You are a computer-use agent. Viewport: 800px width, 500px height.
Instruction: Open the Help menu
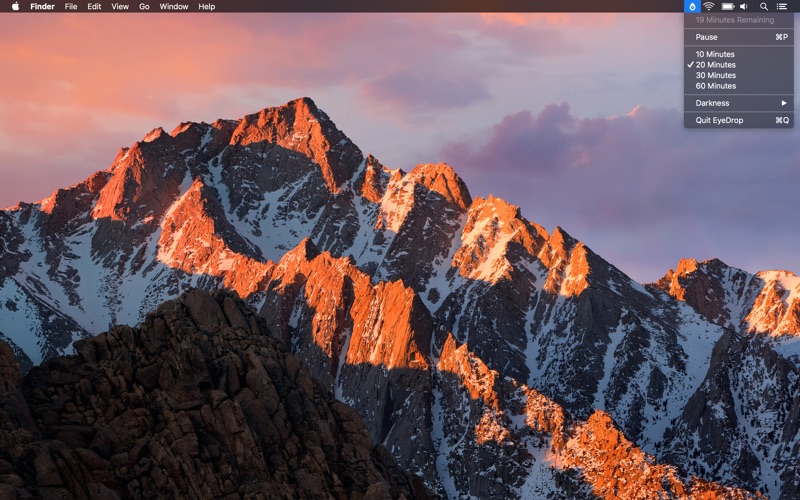[x=207, y=6]
